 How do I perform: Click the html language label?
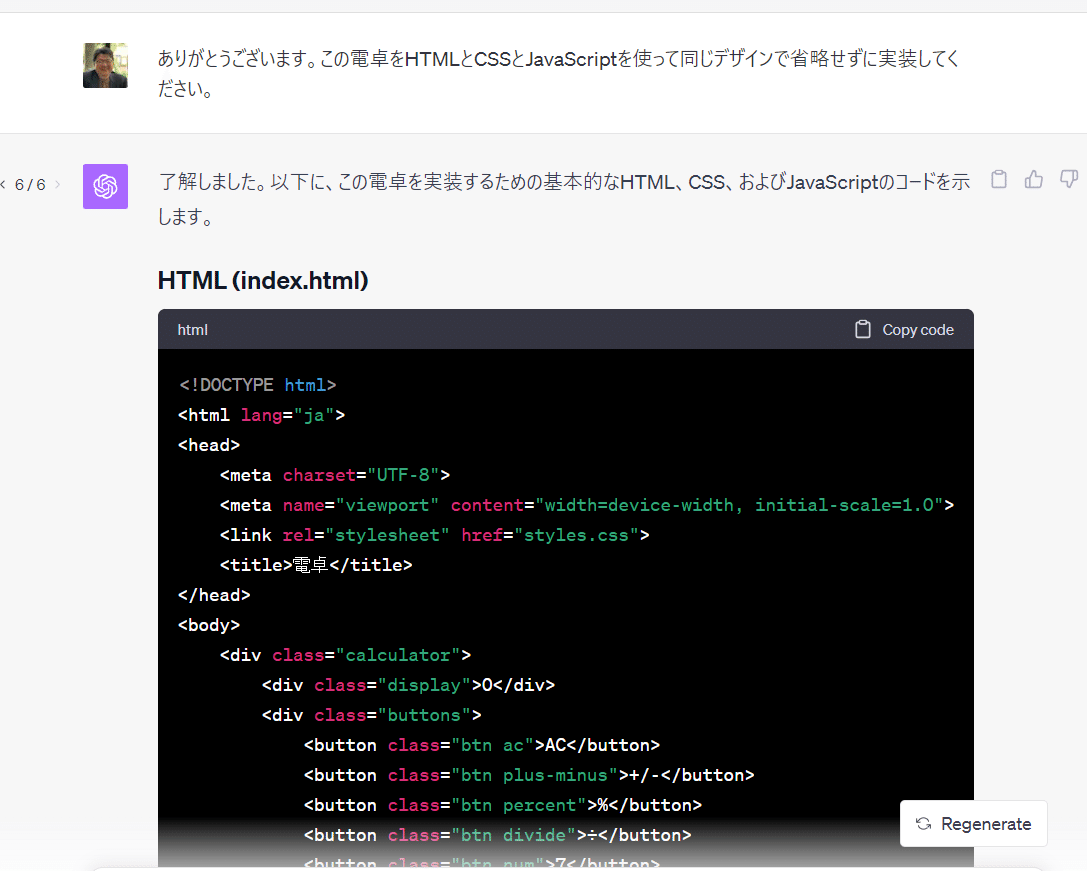tap(192, 330)
